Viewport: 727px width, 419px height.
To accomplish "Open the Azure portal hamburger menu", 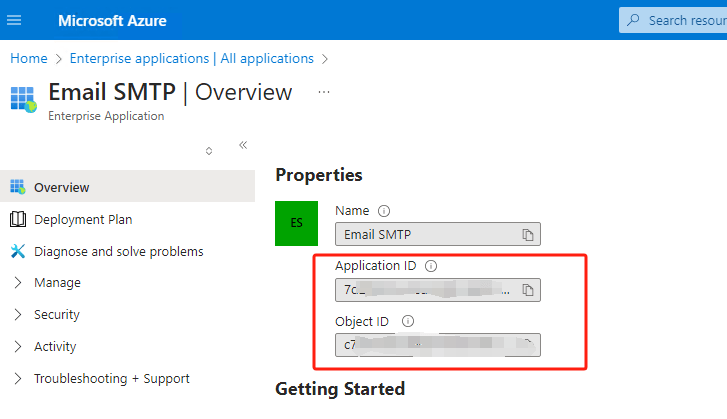I will click(14, 20).
